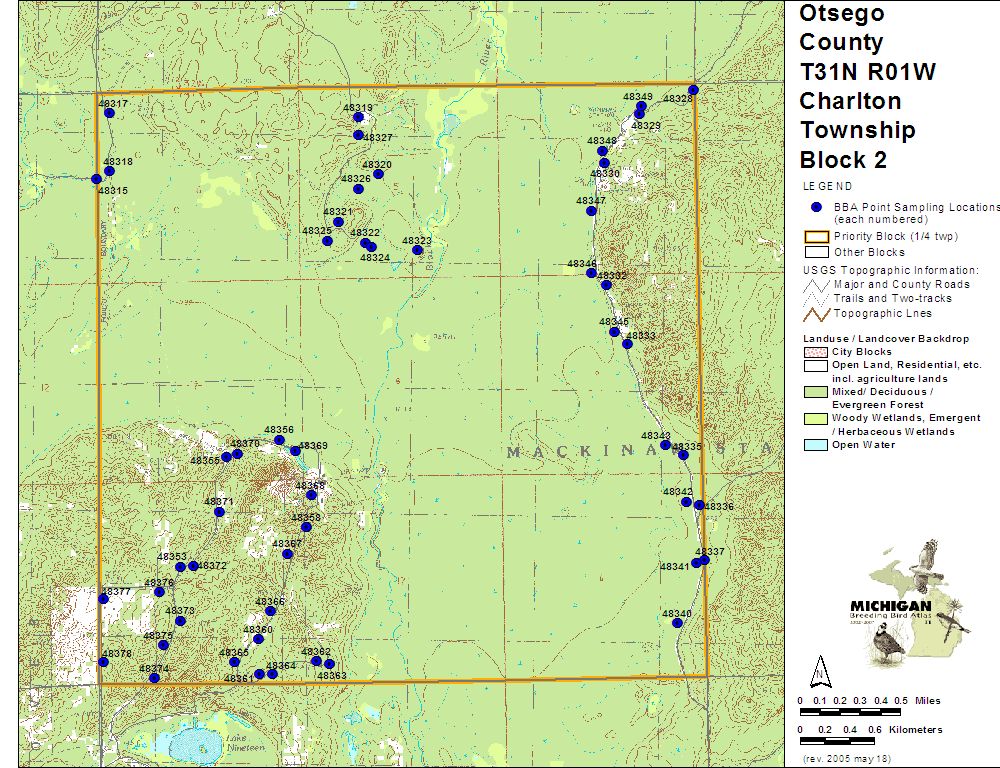Image resolution: width=1000 pixels, height=768 pixels.
Task: Select the 48347 sampling location dot
Action: tap(591, 210)
